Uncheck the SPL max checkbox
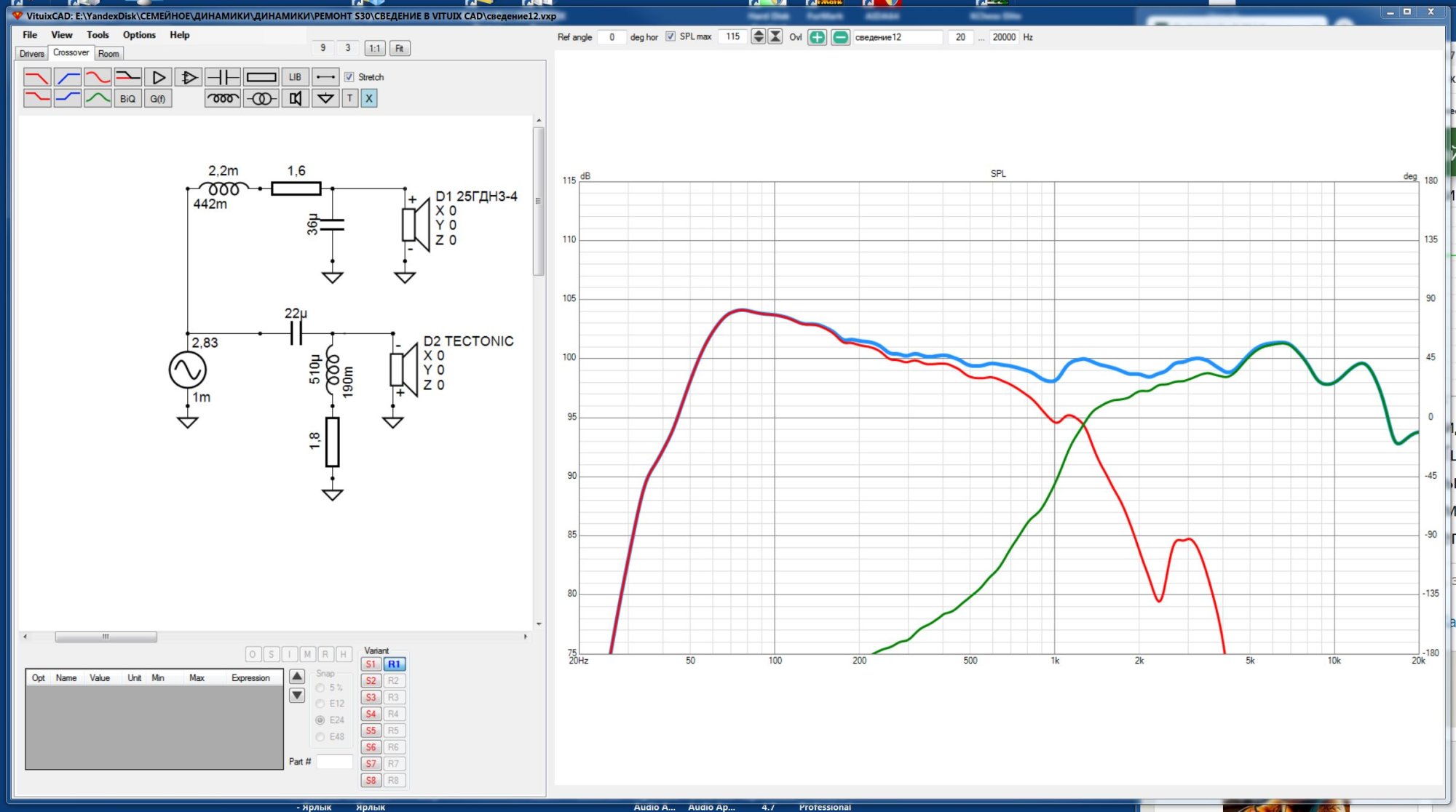The height and width of the screenshot is (812, 1456). click(x=670, y=36)
